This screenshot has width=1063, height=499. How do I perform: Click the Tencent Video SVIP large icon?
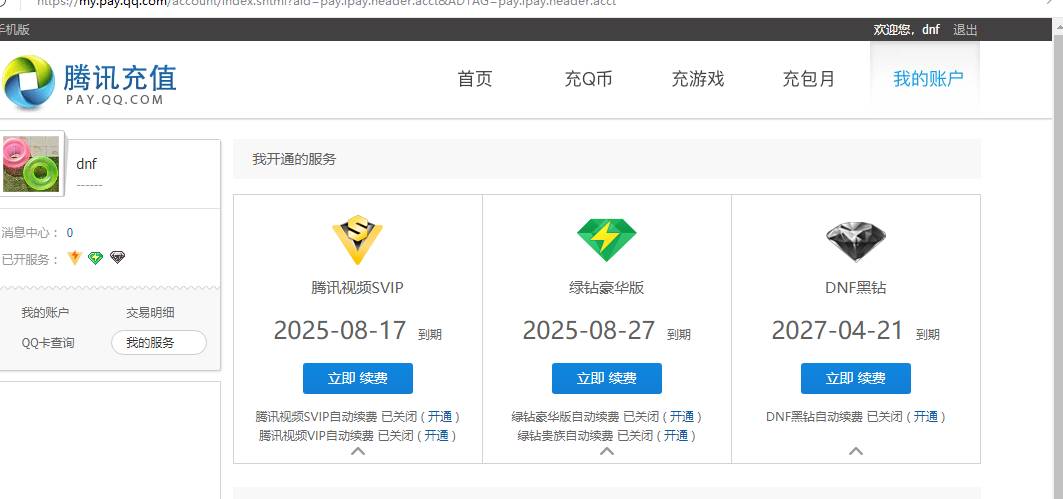coord(357,239)
